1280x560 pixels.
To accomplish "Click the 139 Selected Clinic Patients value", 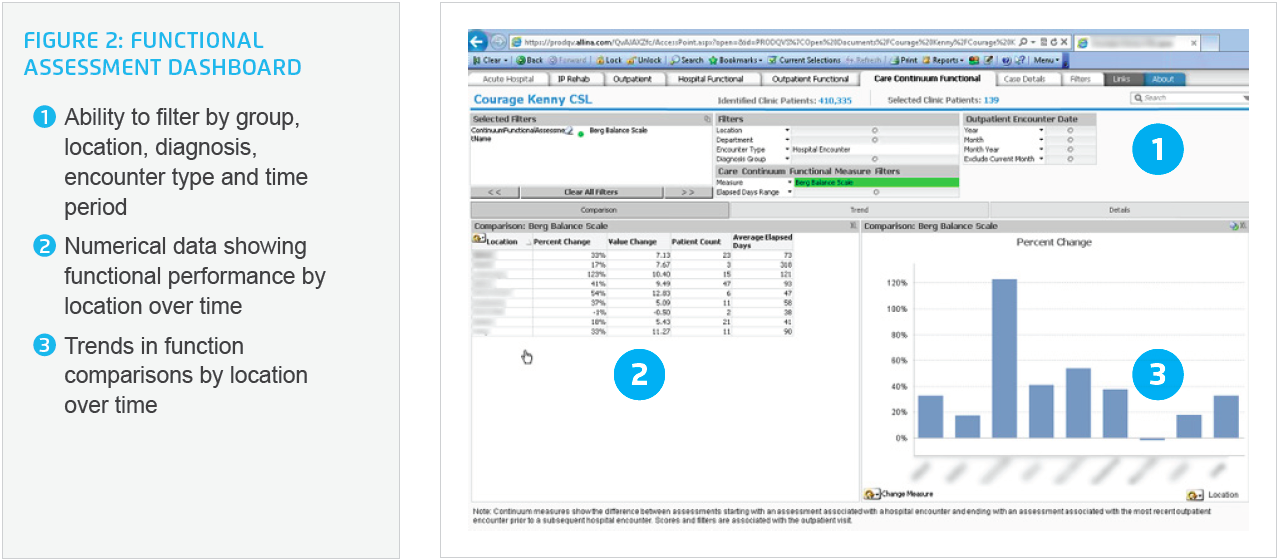I will 991,100.
